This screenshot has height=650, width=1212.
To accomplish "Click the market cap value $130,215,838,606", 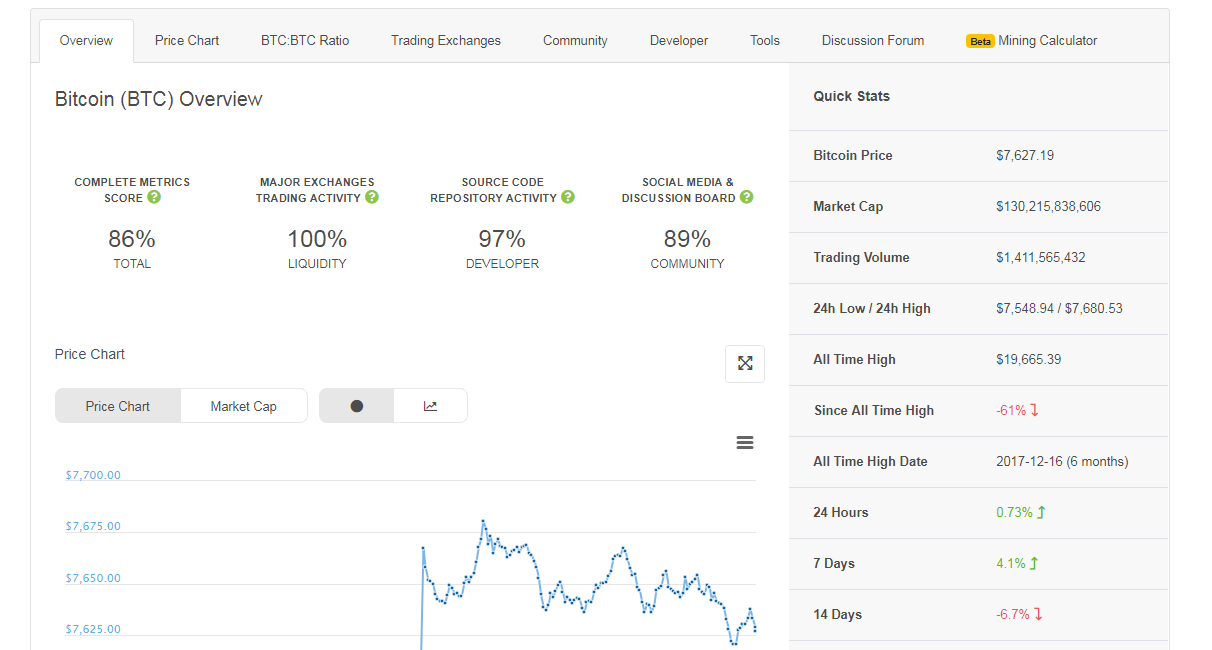I will [x=1048, y=206].
